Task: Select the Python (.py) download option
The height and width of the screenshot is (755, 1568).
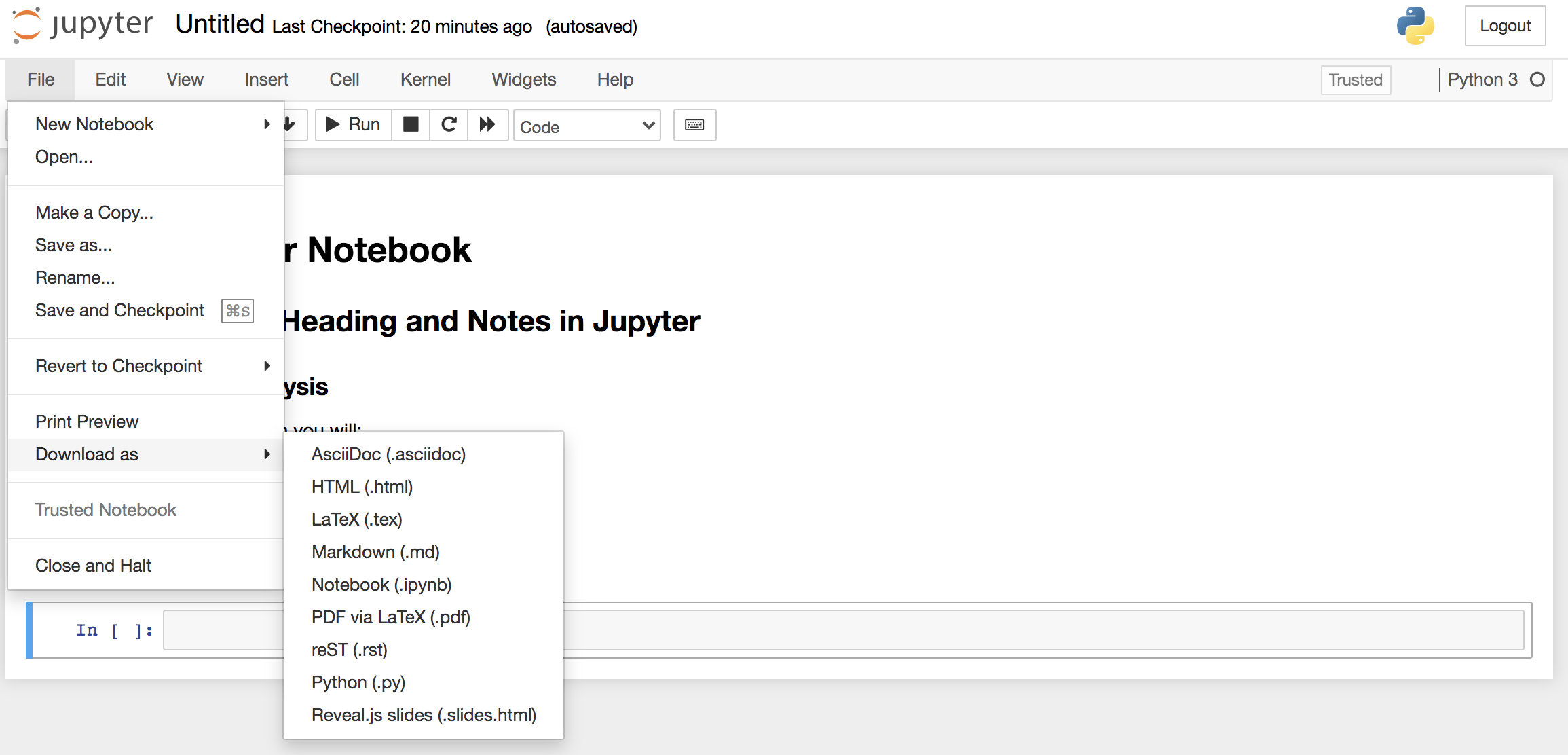Action: pos(357,682)
